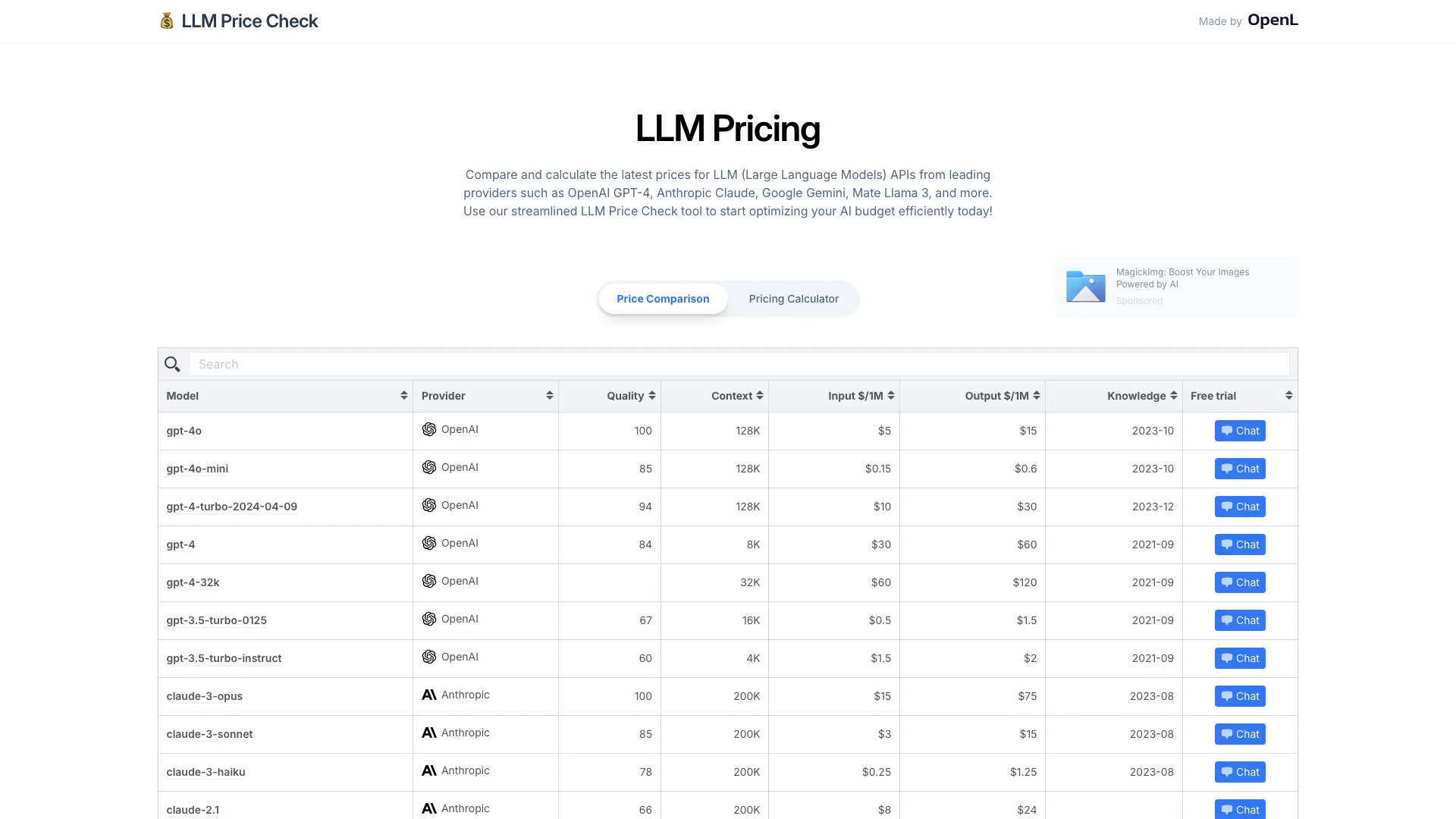Click the search magnifier icon
Viewport: 1456px width, 819px height.
172,364
